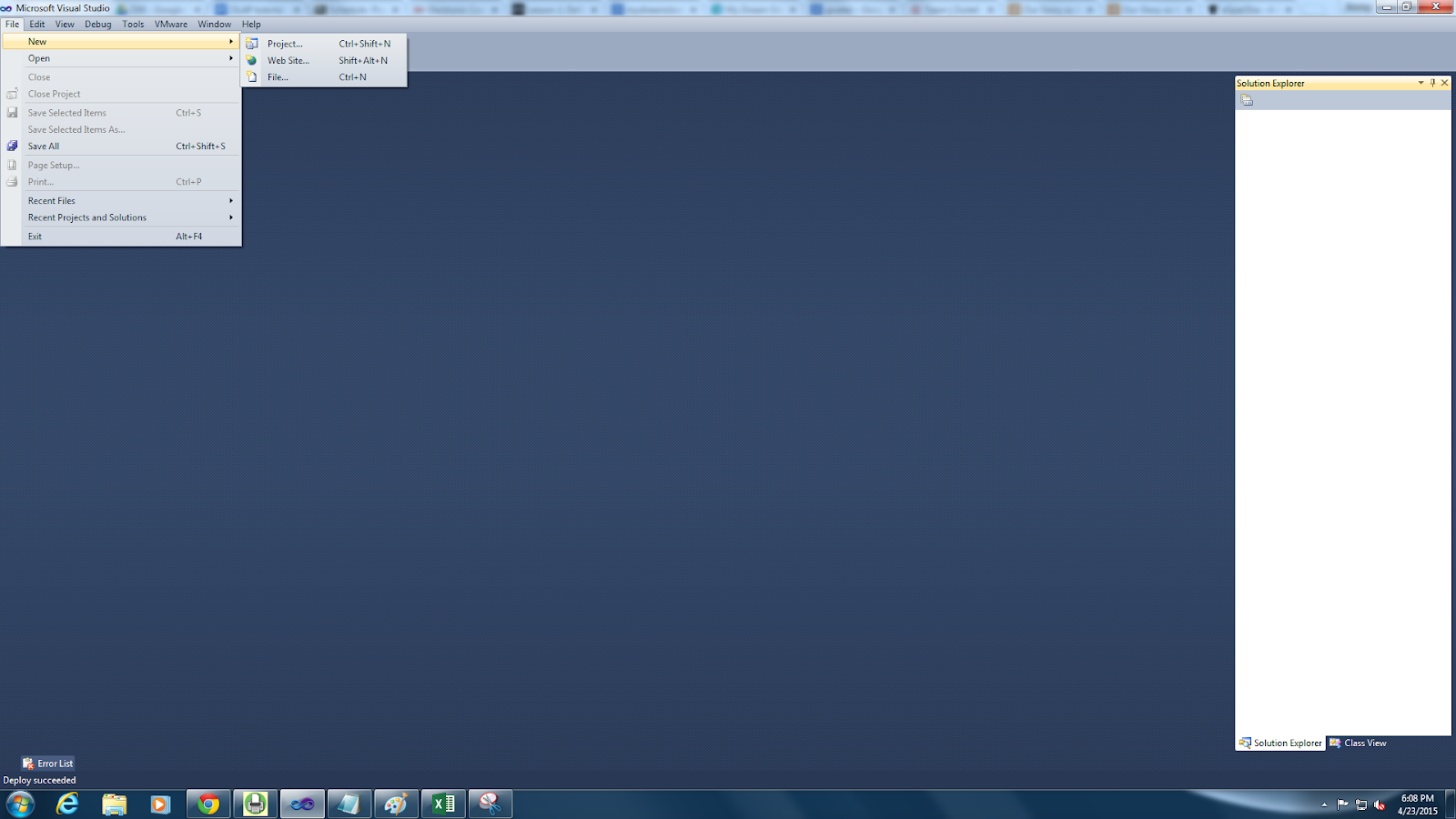Open the Window menu
The image size is (1456, 819).
coord(215,25)
